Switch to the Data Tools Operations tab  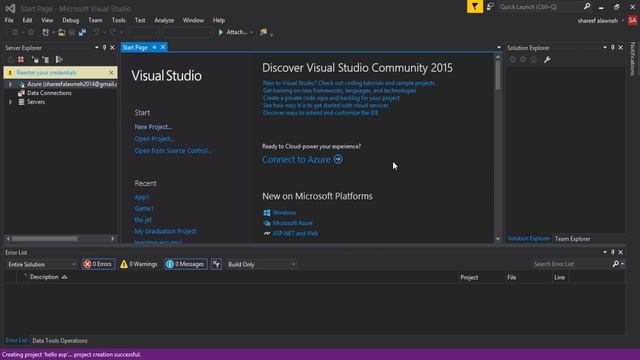[60, 340]
